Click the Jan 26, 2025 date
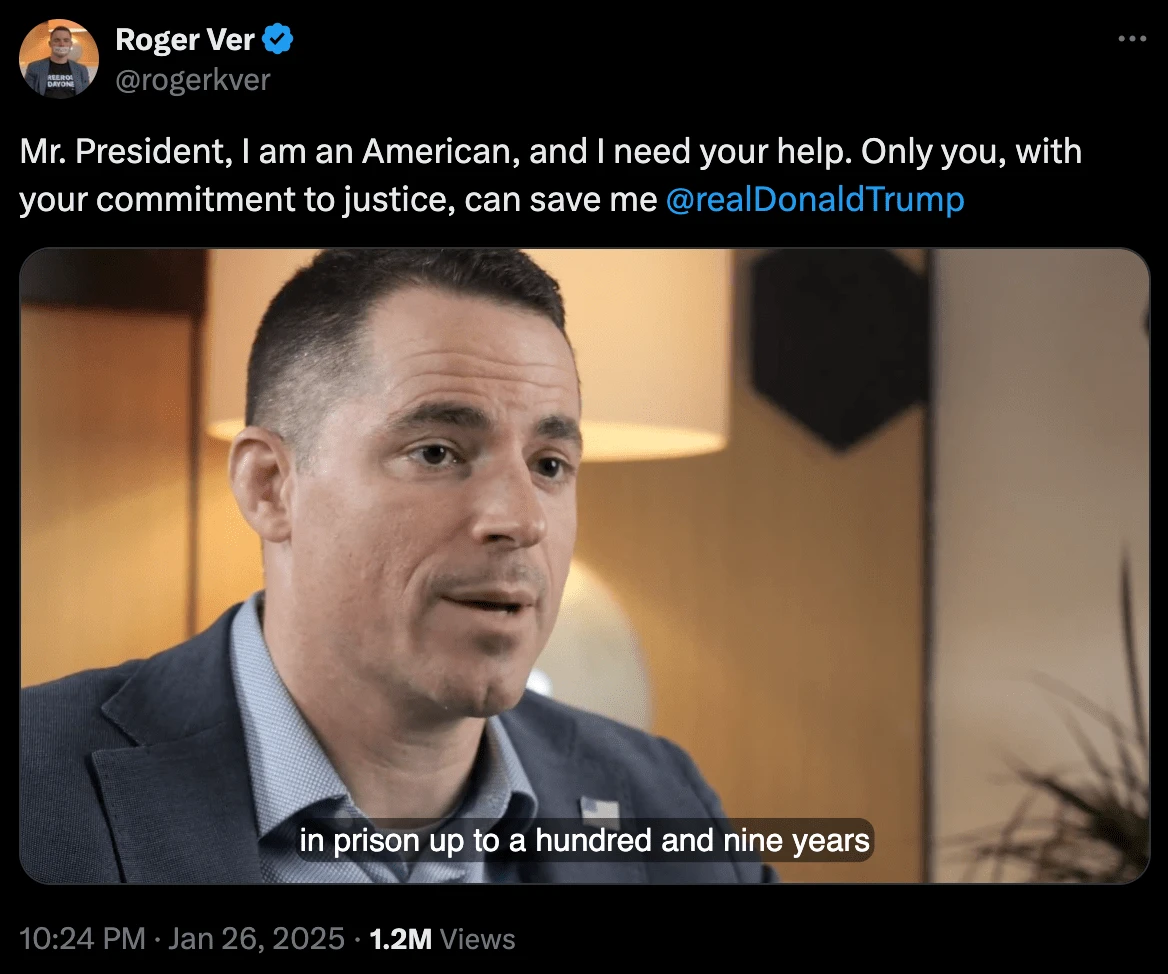This screenshot has width=1168, height=974. [x=256, y=939]
